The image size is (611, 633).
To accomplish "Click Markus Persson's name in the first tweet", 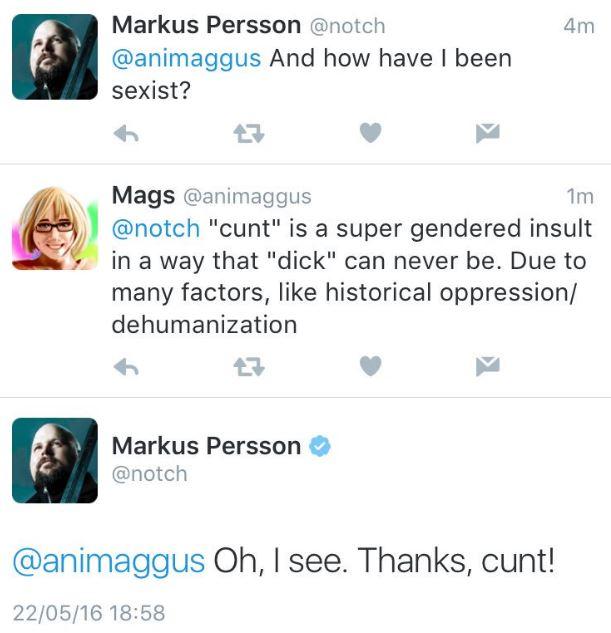I will (204, 26).
